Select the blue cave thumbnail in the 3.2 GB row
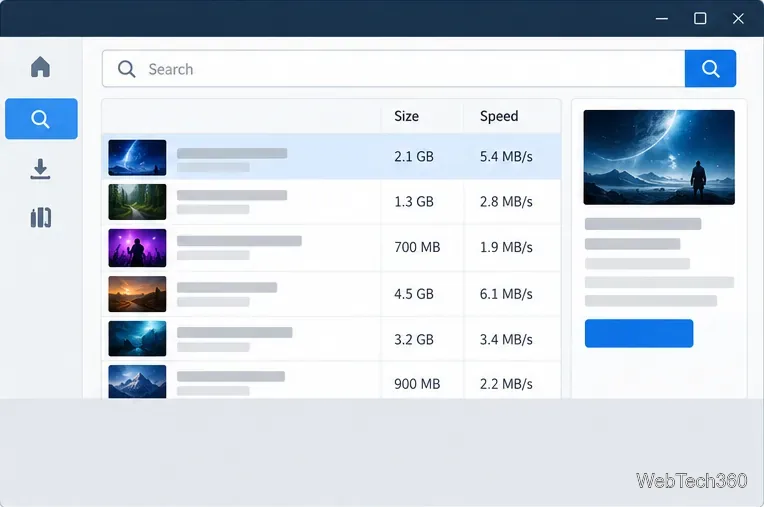 137,338
